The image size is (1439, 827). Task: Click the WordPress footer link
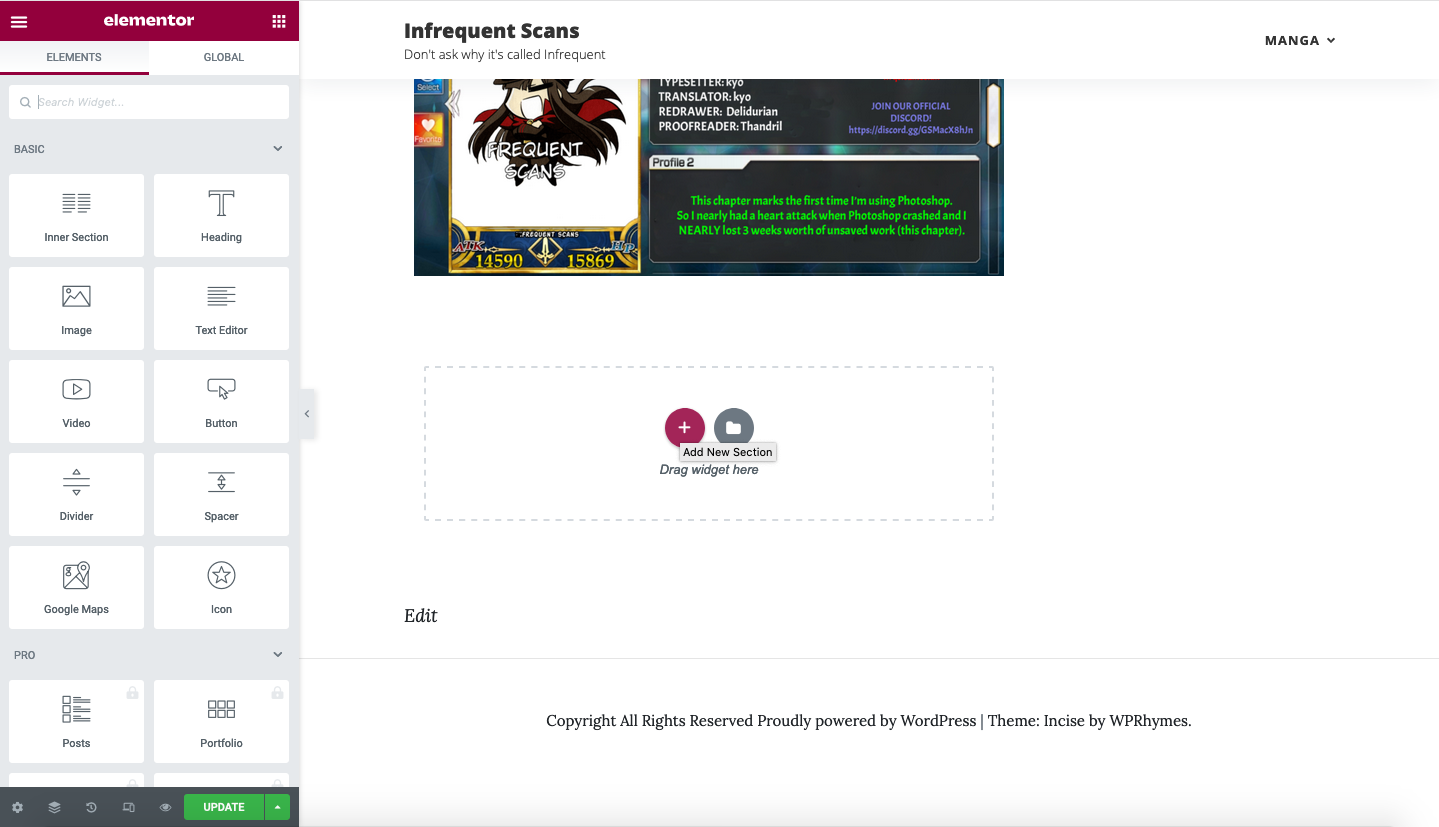pyautogui.click(x=938, y=720)
